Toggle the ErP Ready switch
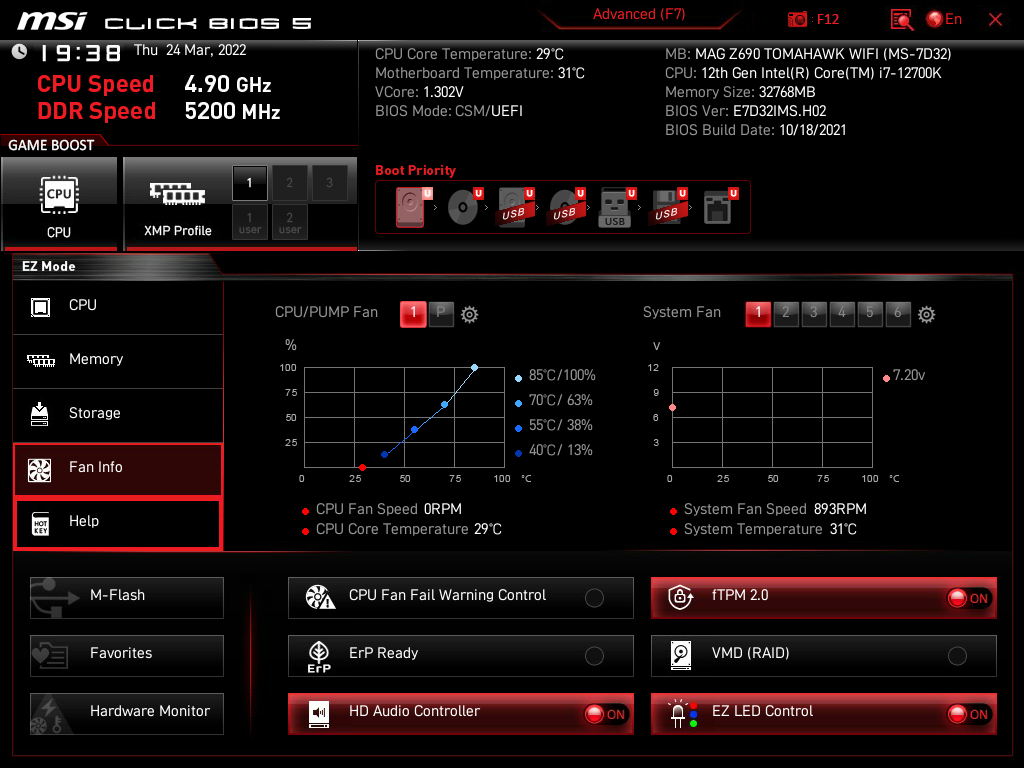 pos(594,656)
